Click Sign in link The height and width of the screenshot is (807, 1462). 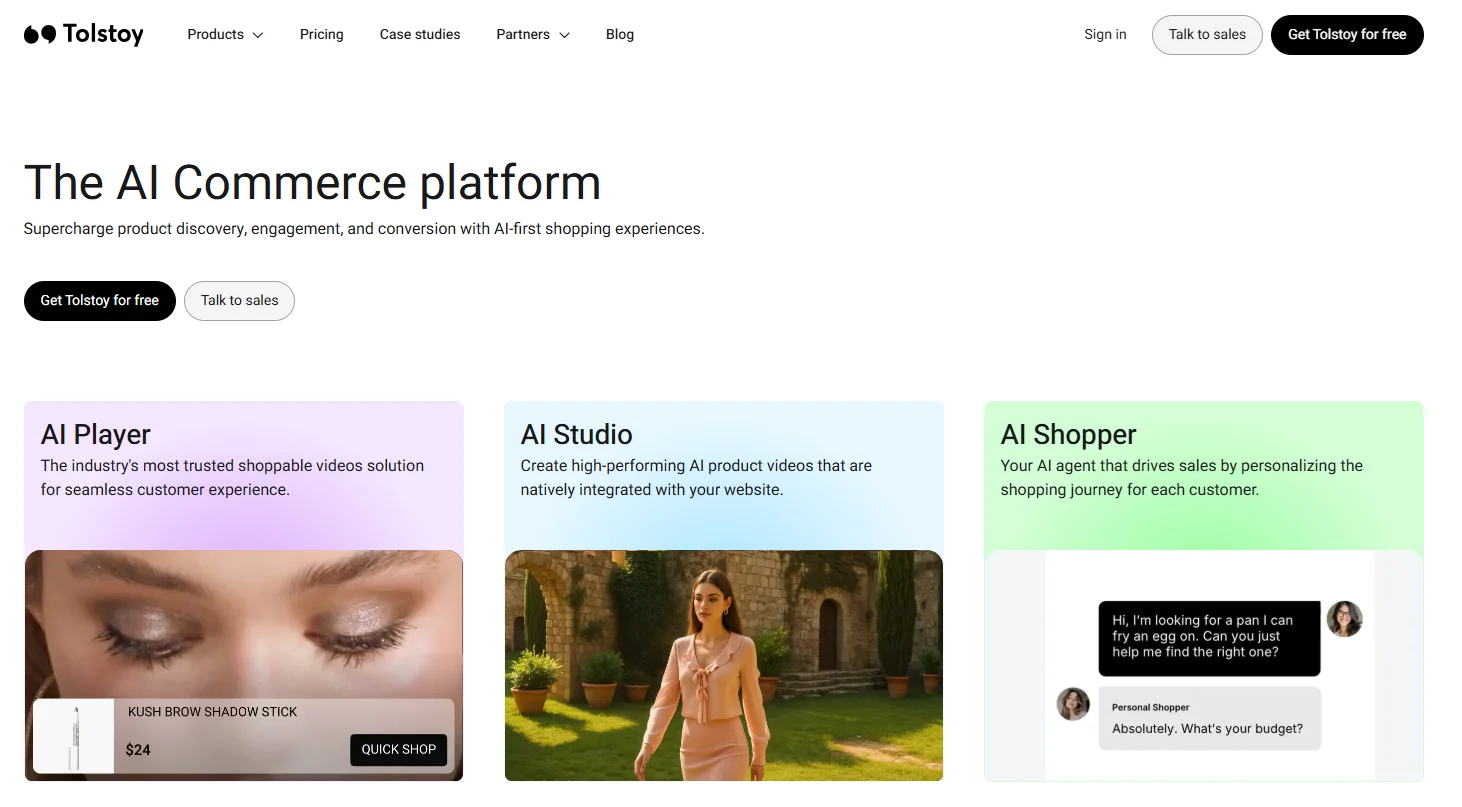(x=1105, y=34)
